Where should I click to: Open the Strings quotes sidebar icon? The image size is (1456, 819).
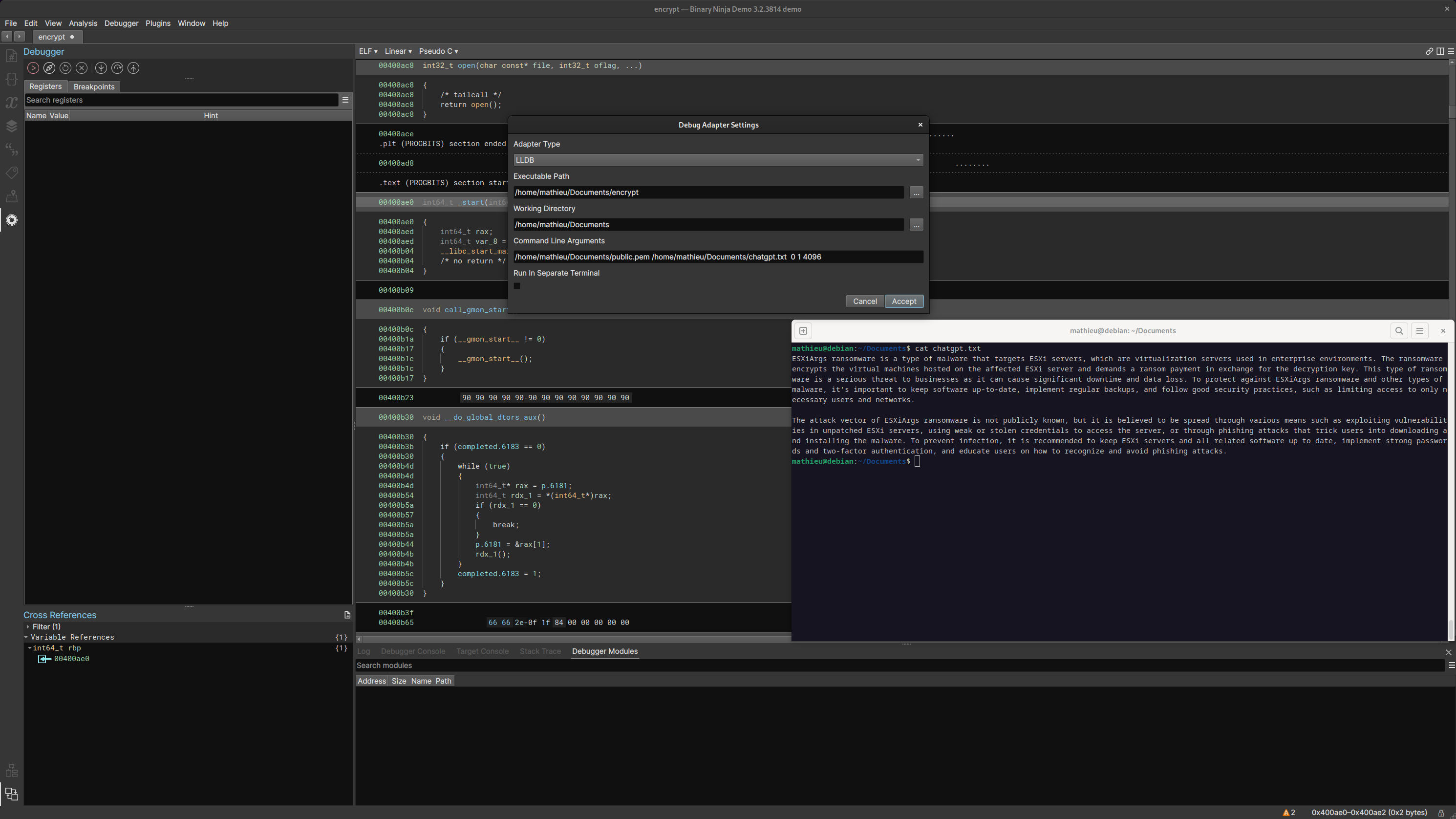click(11, 149)
